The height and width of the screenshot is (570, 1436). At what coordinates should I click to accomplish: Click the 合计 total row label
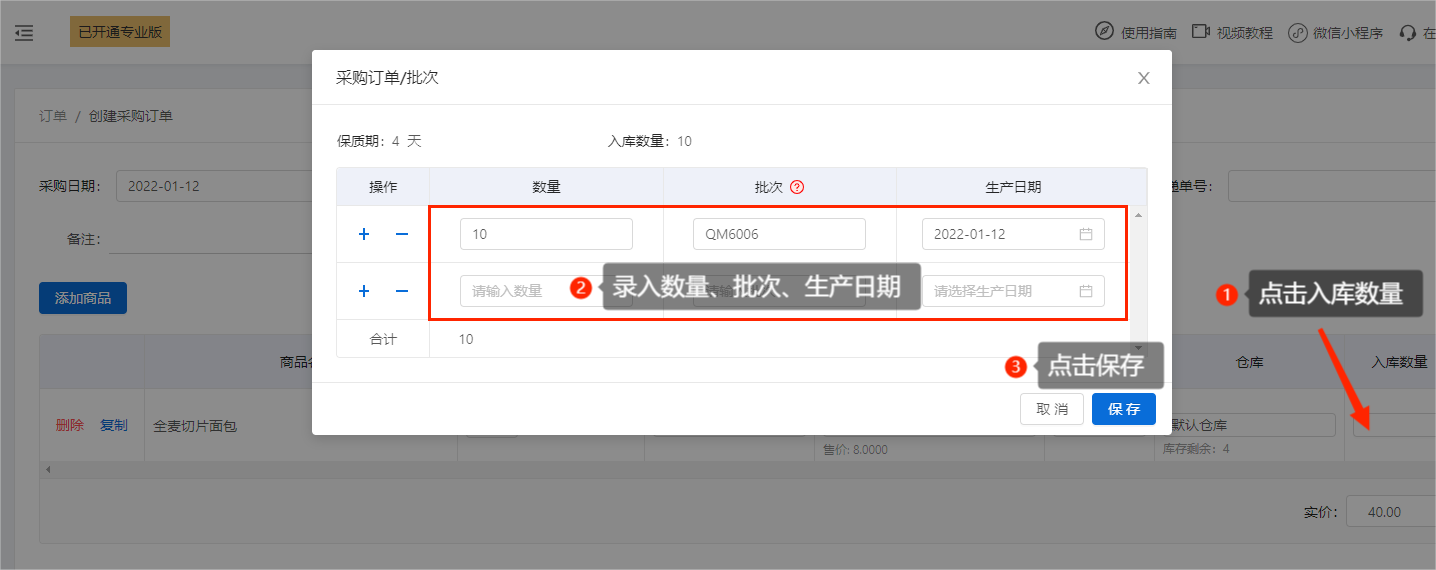coord(383,340)
